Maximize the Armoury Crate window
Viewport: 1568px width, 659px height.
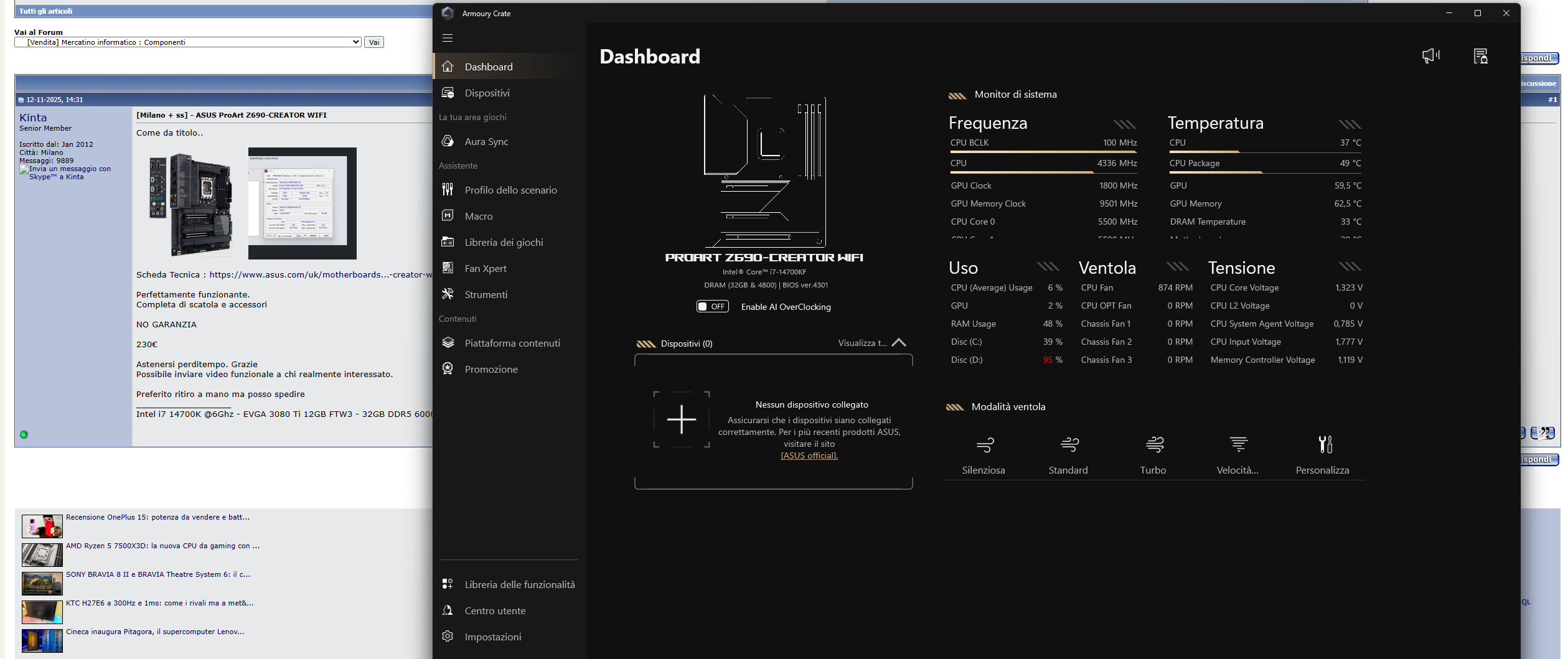(x=1478, y=13)
